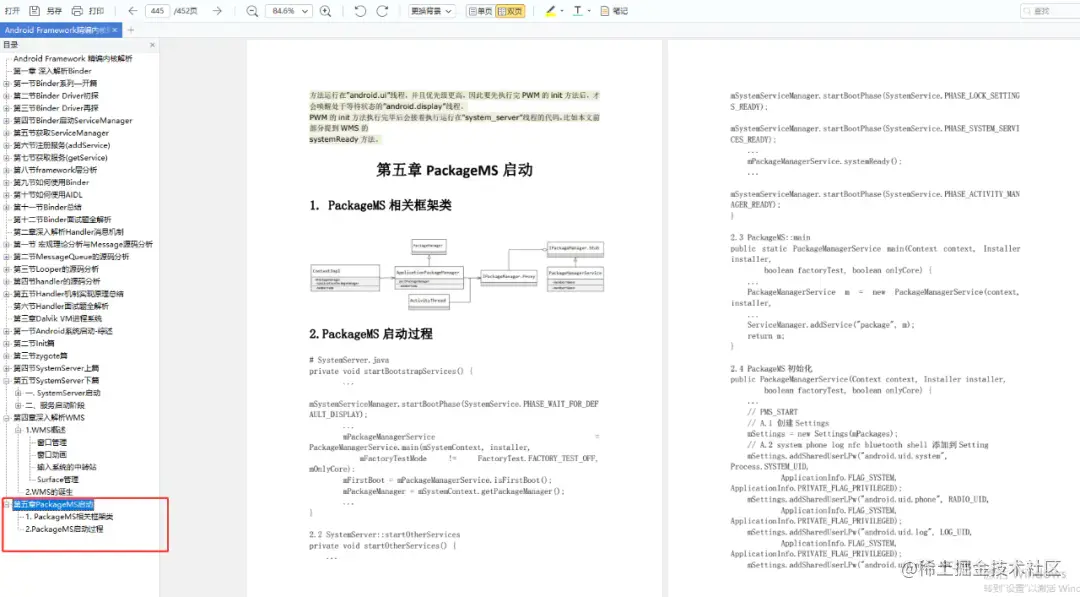The width and height of the screenshot is (1080, 597).
Task: Zoom in with the plus magnifier icon
Action: click(326, 11)
